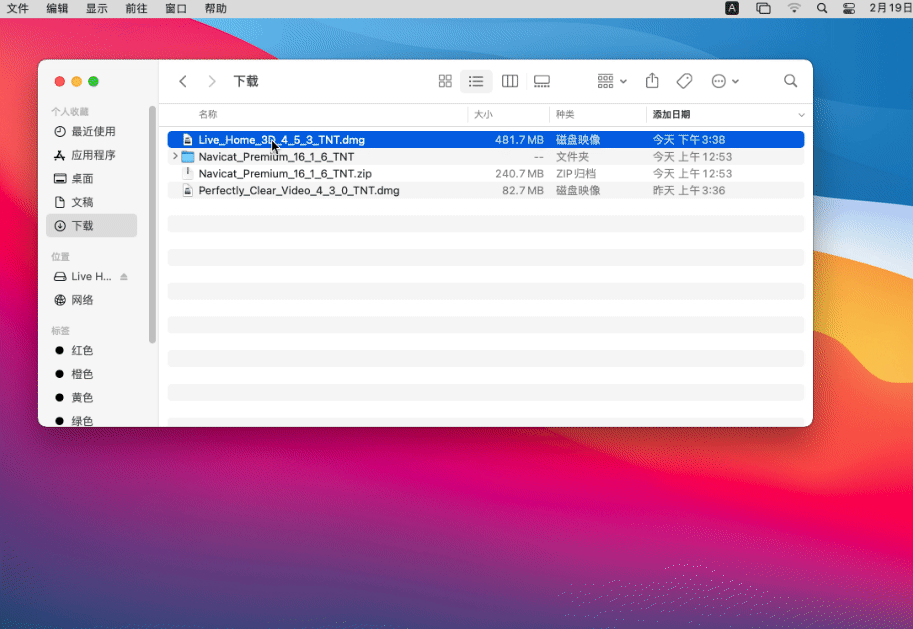Open the Wi-Fi menu bar icon
The height and width of the screenshot is (629, 913).
click(x=794, y=8)
